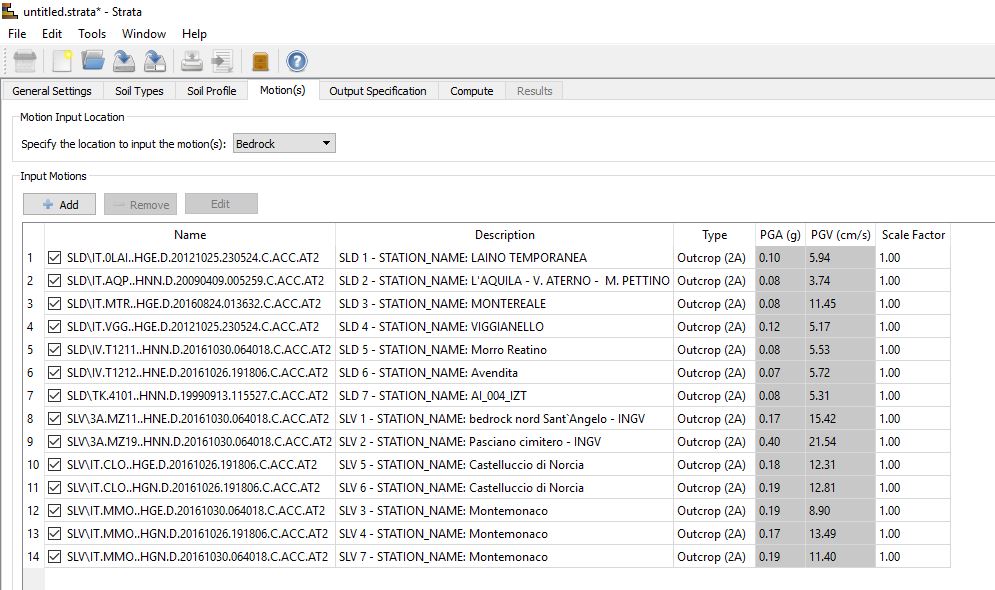Viewport: 995px width, 590px height.
Task: Click the Save As toolbar icon
Action: pyautogui.click(x=155, y=61)
